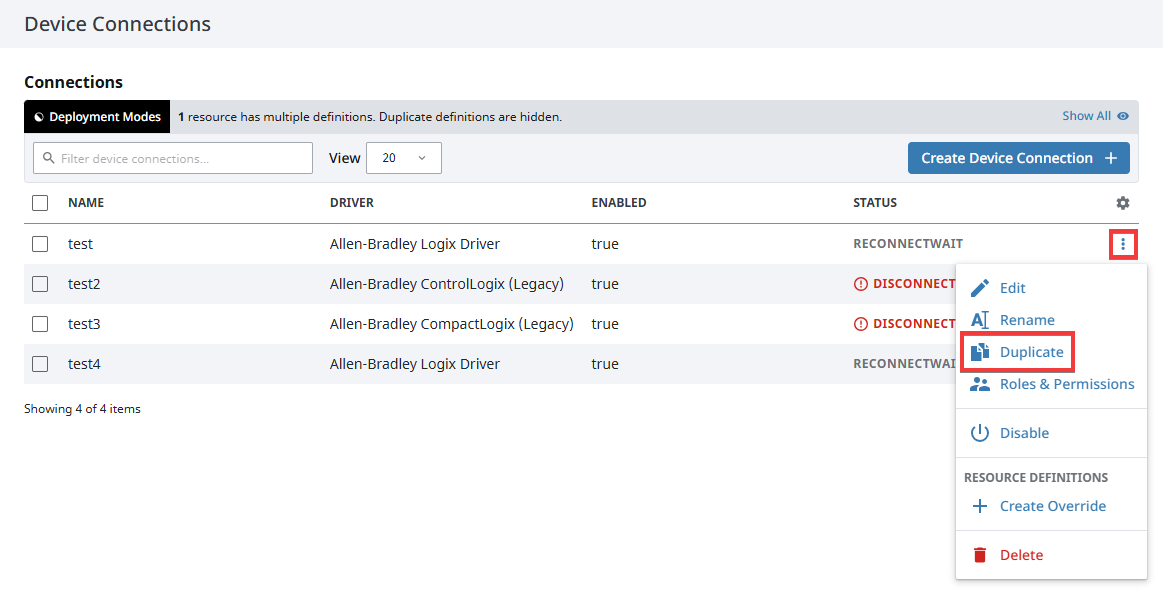Viewport: 1163px width, 595px height.
Task: Click the Disable power icon
Action: [979, 432]
